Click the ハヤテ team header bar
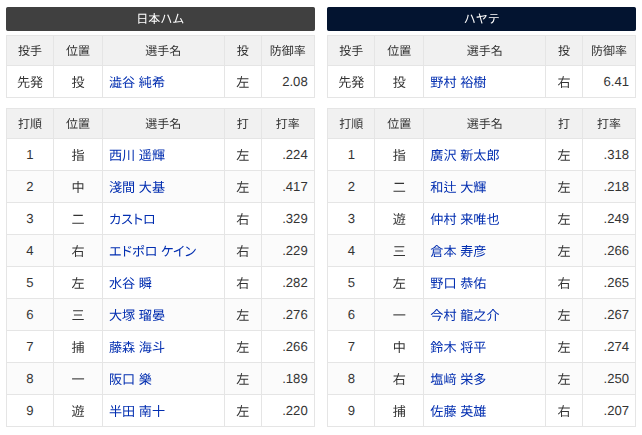 481,19
